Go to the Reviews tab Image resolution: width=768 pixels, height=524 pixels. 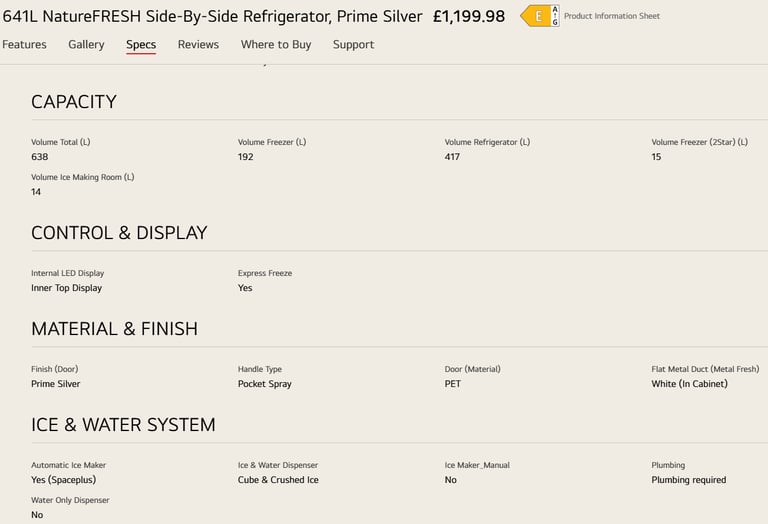point(198,45)
